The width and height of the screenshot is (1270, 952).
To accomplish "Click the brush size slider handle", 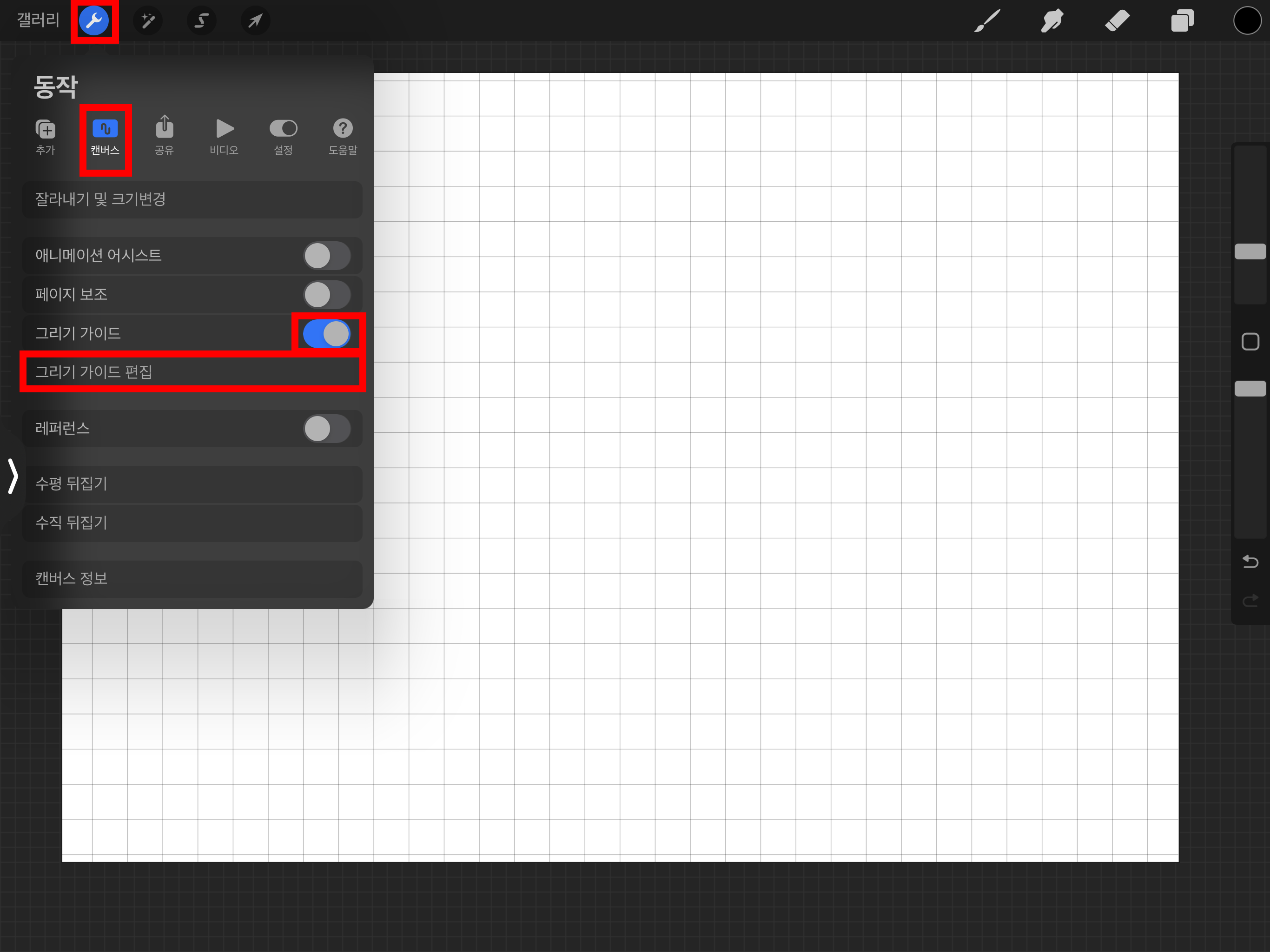I will (1250, 251).
